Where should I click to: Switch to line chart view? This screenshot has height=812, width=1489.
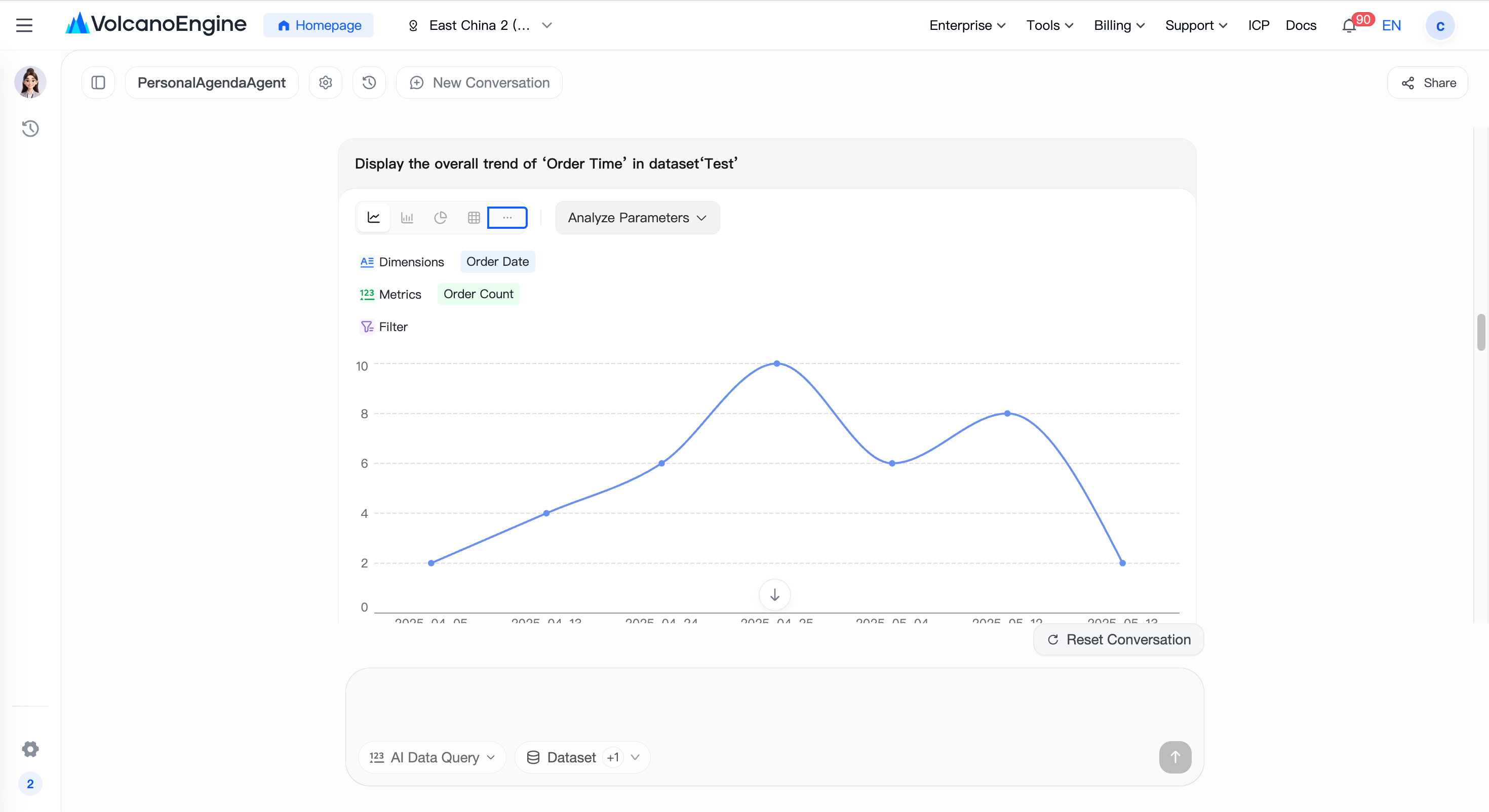pos(373,218)
